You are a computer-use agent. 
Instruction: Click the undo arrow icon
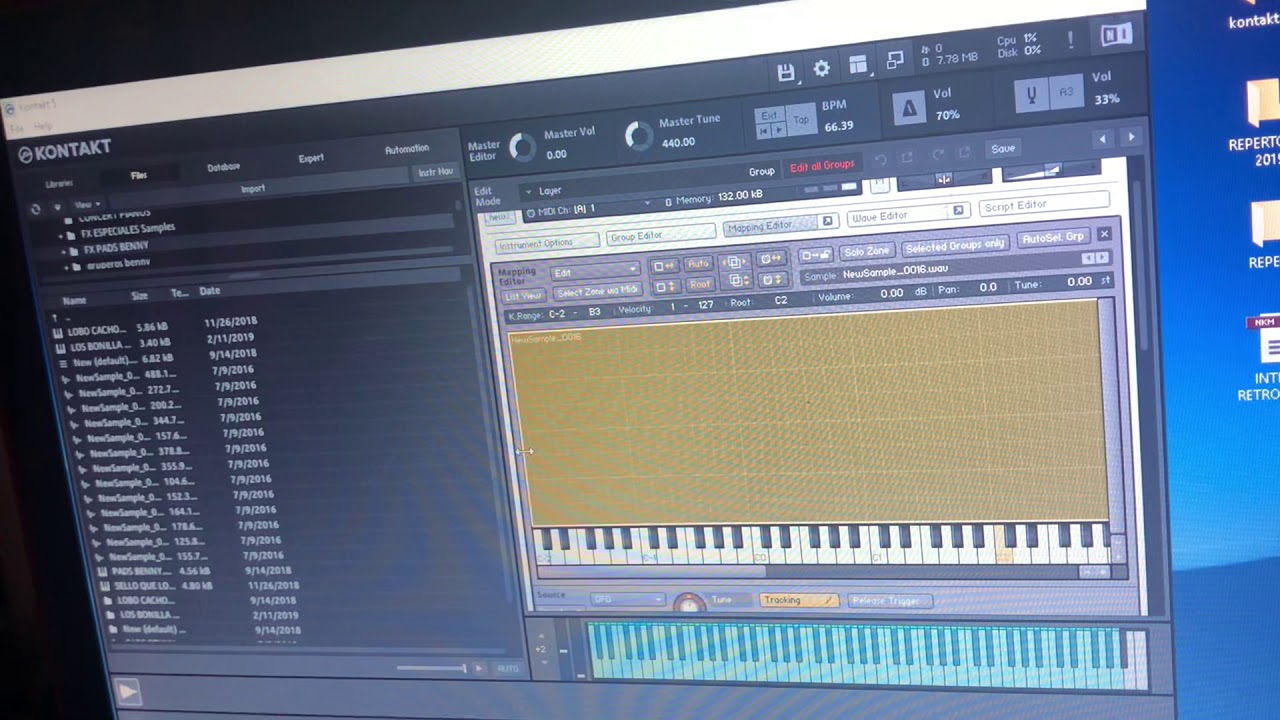(x=881, y=159)
